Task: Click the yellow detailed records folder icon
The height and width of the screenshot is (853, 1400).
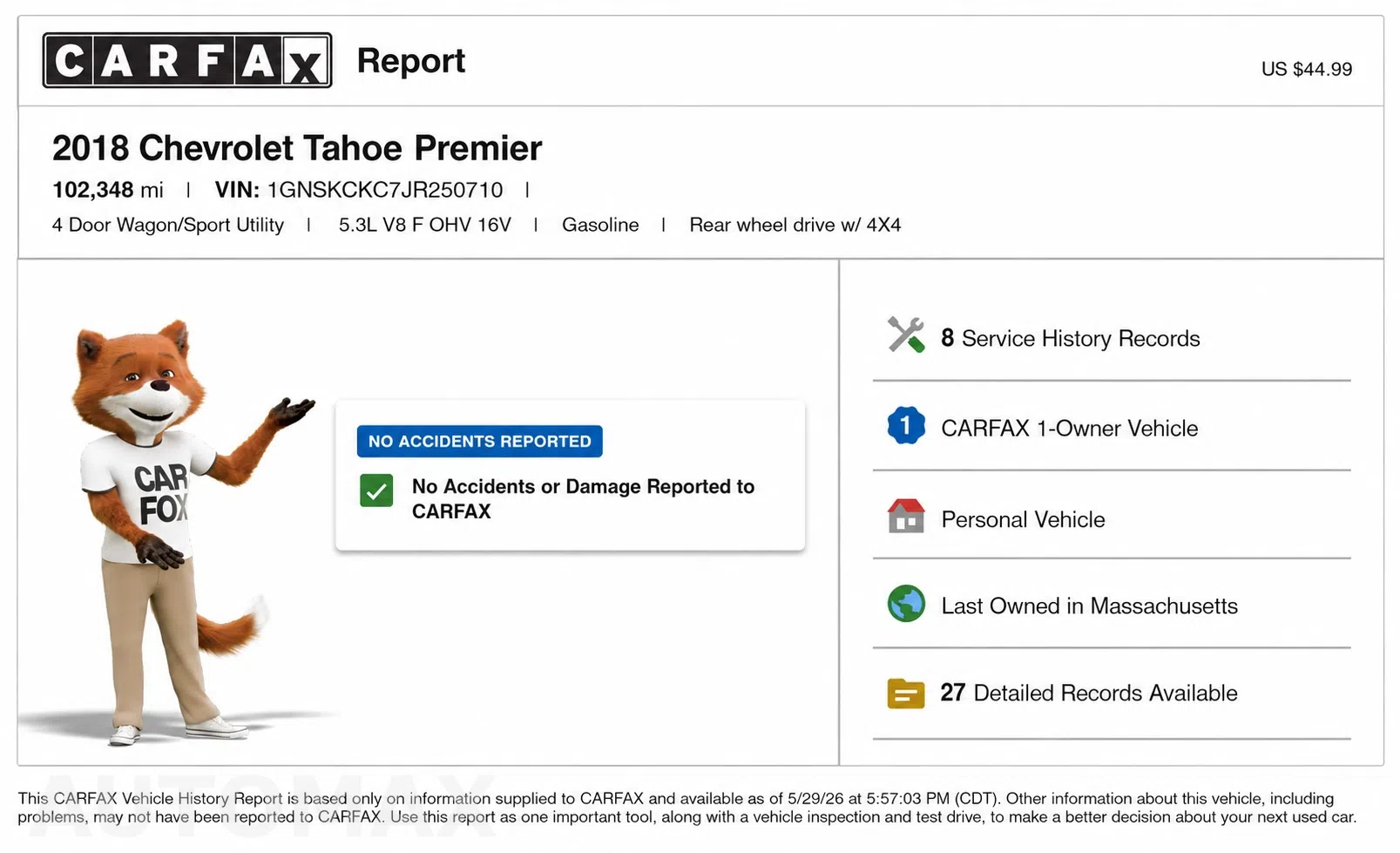Action: pyautogui.click(x=906, y=694)
